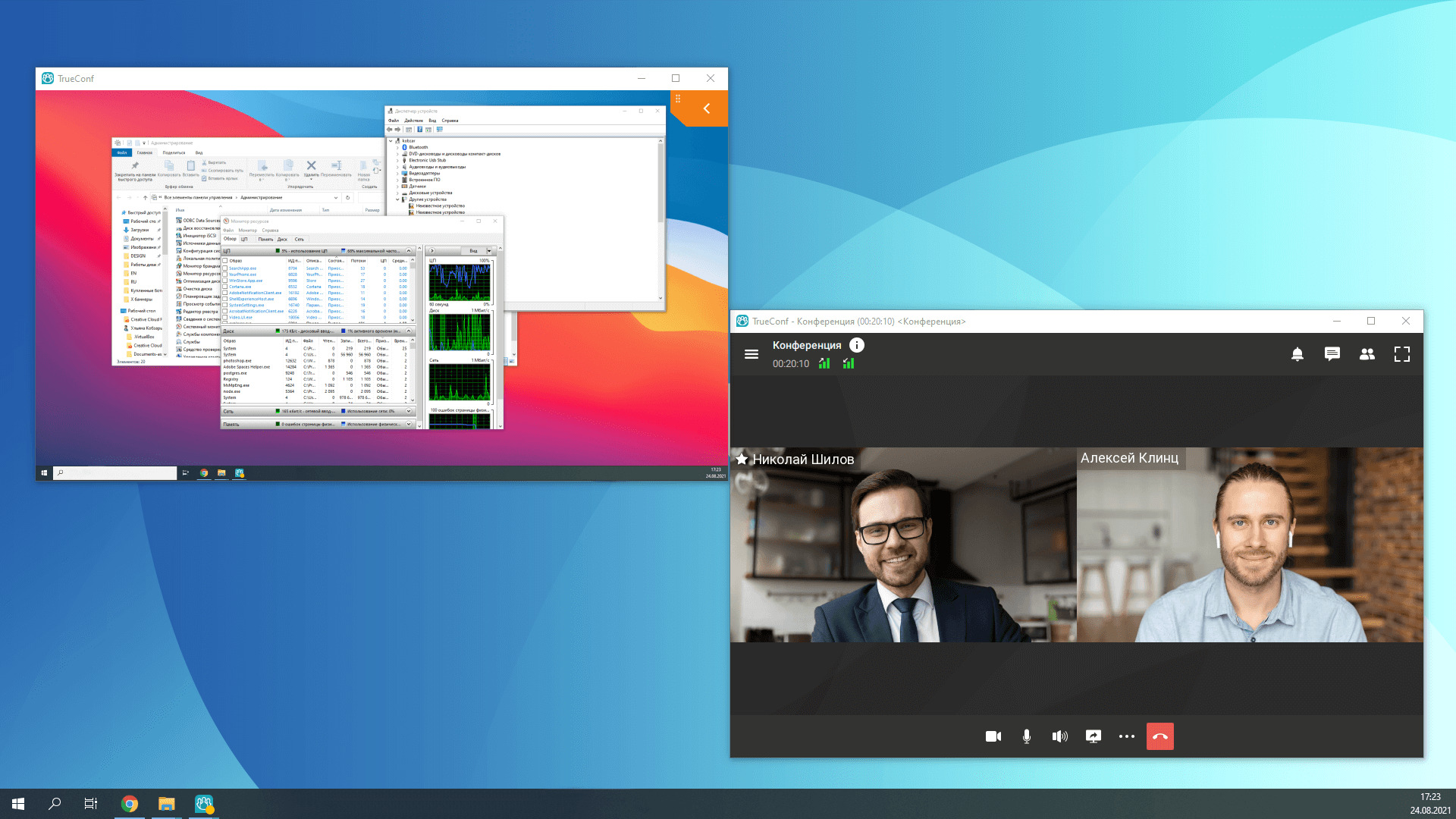
Task: Expand the Память section in Resource Monitor
Action: pos(409,424)
